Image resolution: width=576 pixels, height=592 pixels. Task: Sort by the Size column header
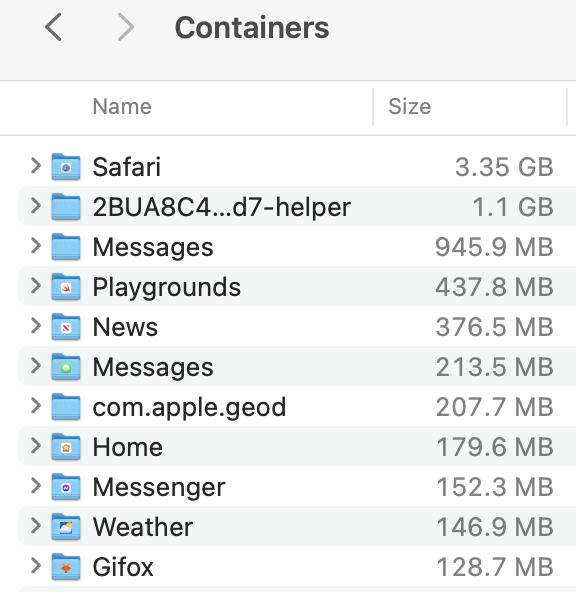pyautogui.click(x=410, y=106)
